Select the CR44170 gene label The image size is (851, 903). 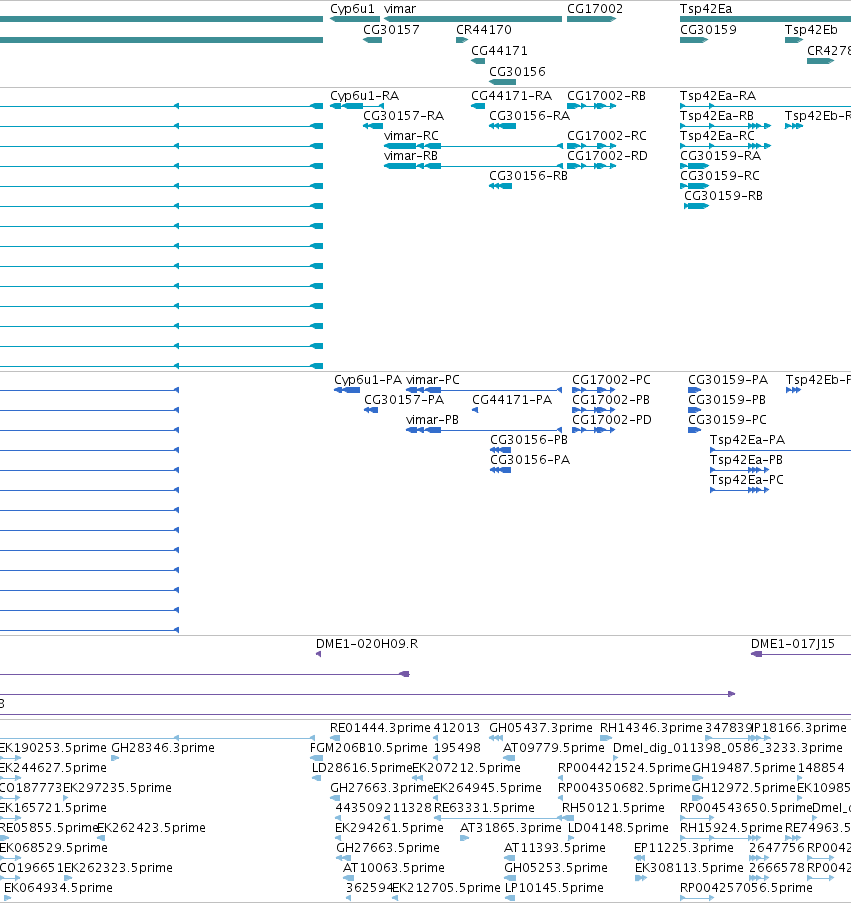pos(484,29)
